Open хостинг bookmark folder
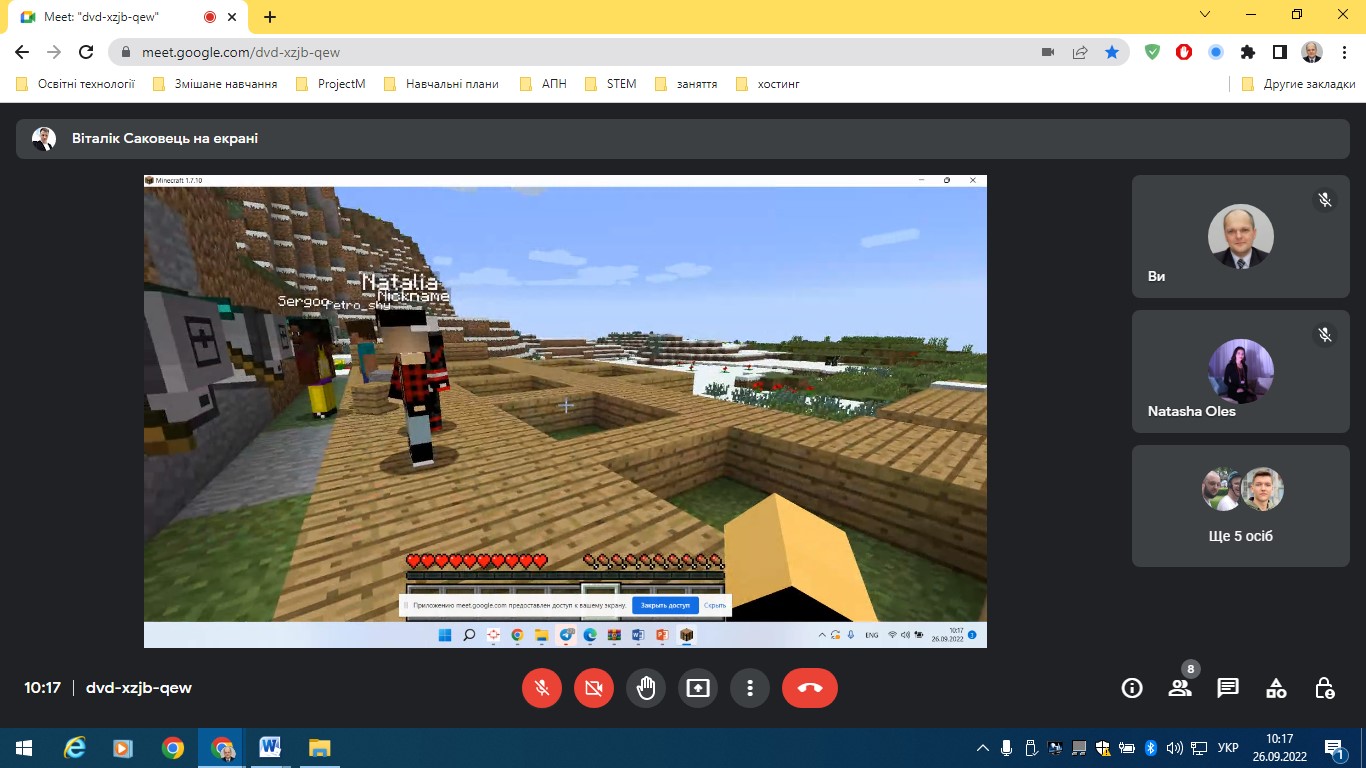Screen dimensions: 1366x768 767,84
